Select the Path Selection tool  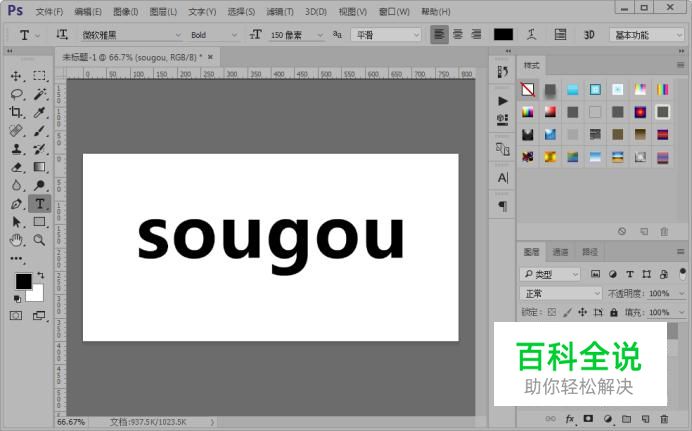click(x=16, y=222)
